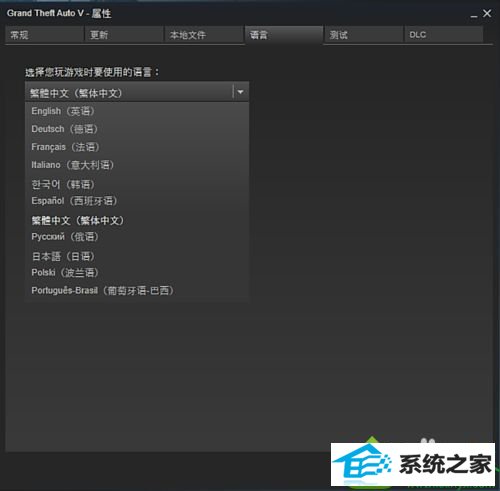Choose the Korean language entry
Viewport: 500px width, 491px height.
[137, 184]
